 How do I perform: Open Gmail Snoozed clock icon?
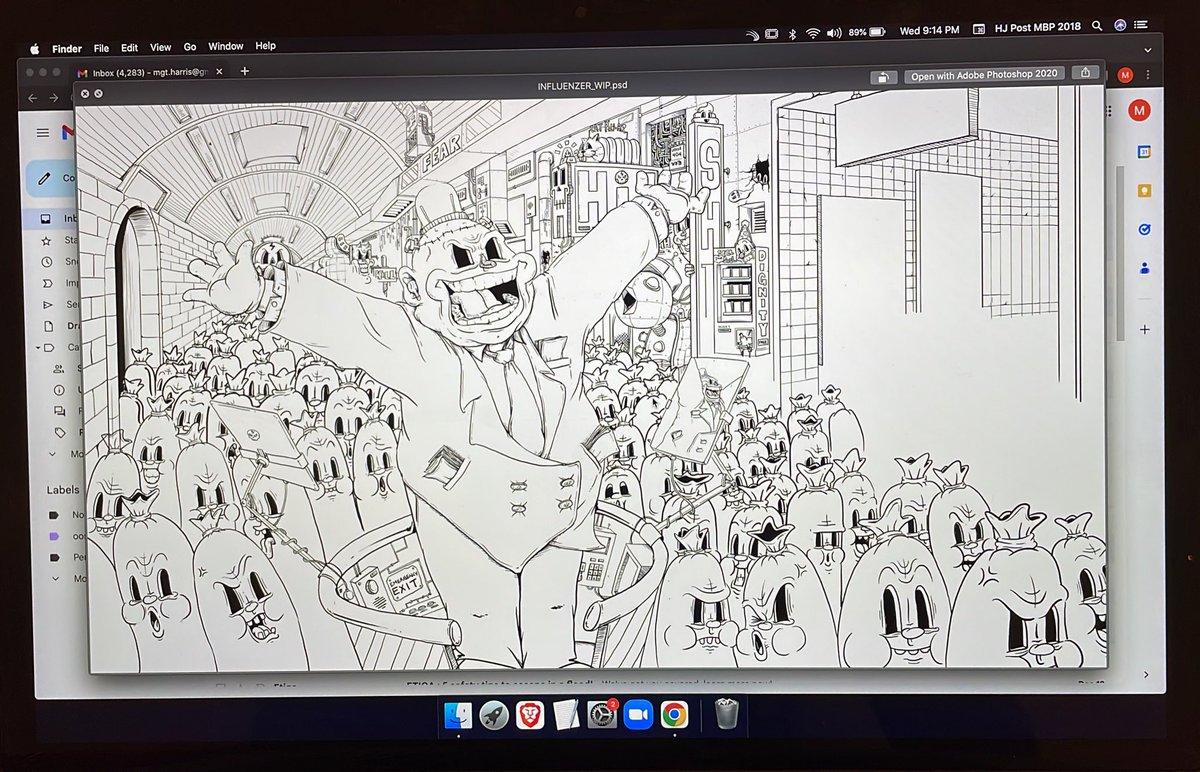point(46,262)
